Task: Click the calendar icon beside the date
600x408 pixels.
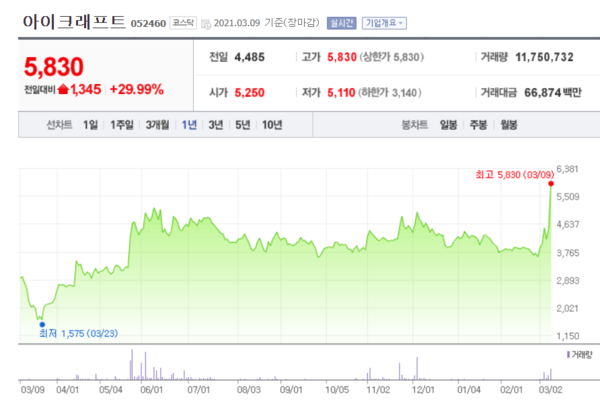Action: tap(206, 24)
